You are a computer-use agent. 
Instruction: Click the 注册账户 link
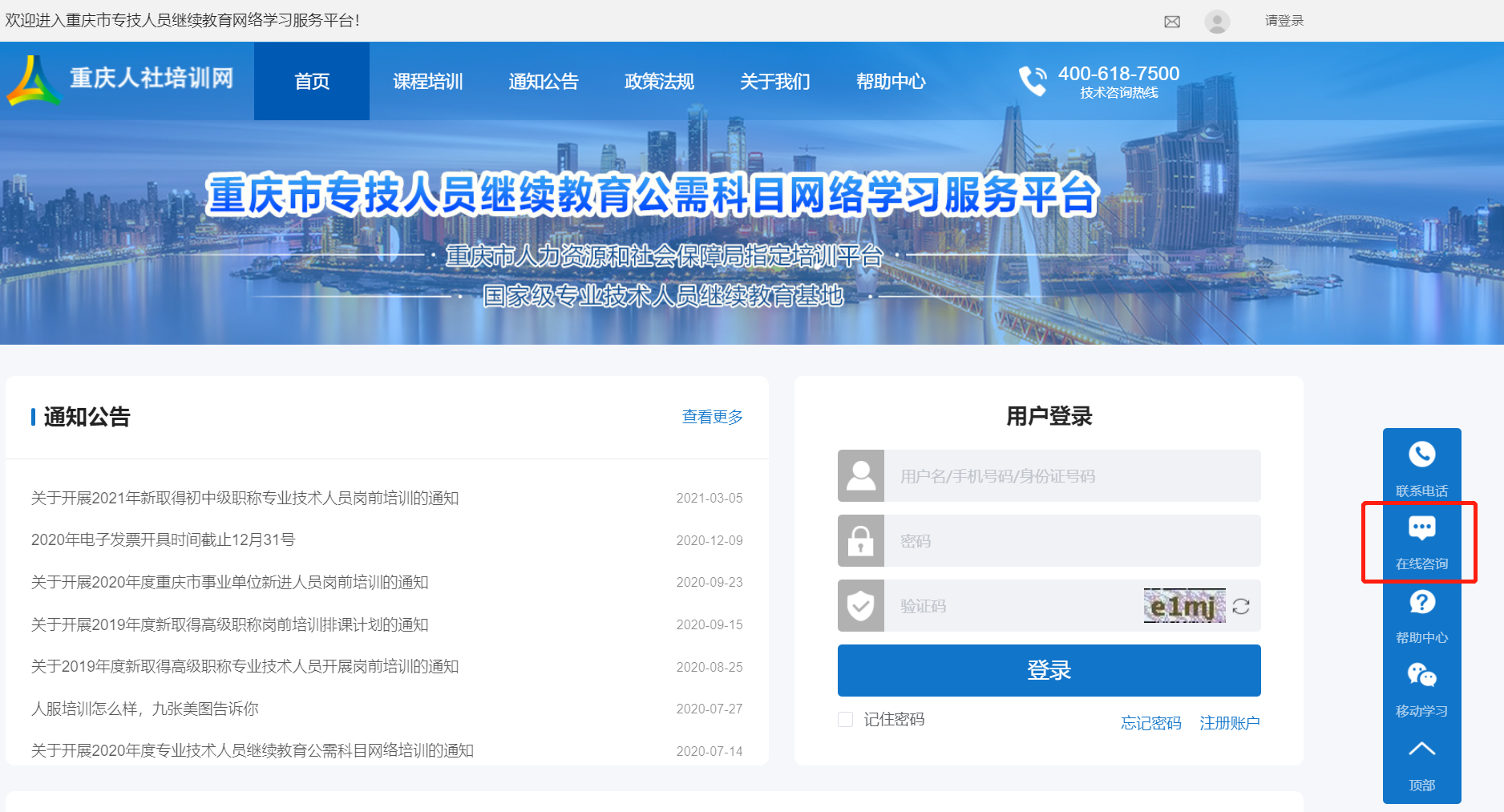coord(1230,723)
